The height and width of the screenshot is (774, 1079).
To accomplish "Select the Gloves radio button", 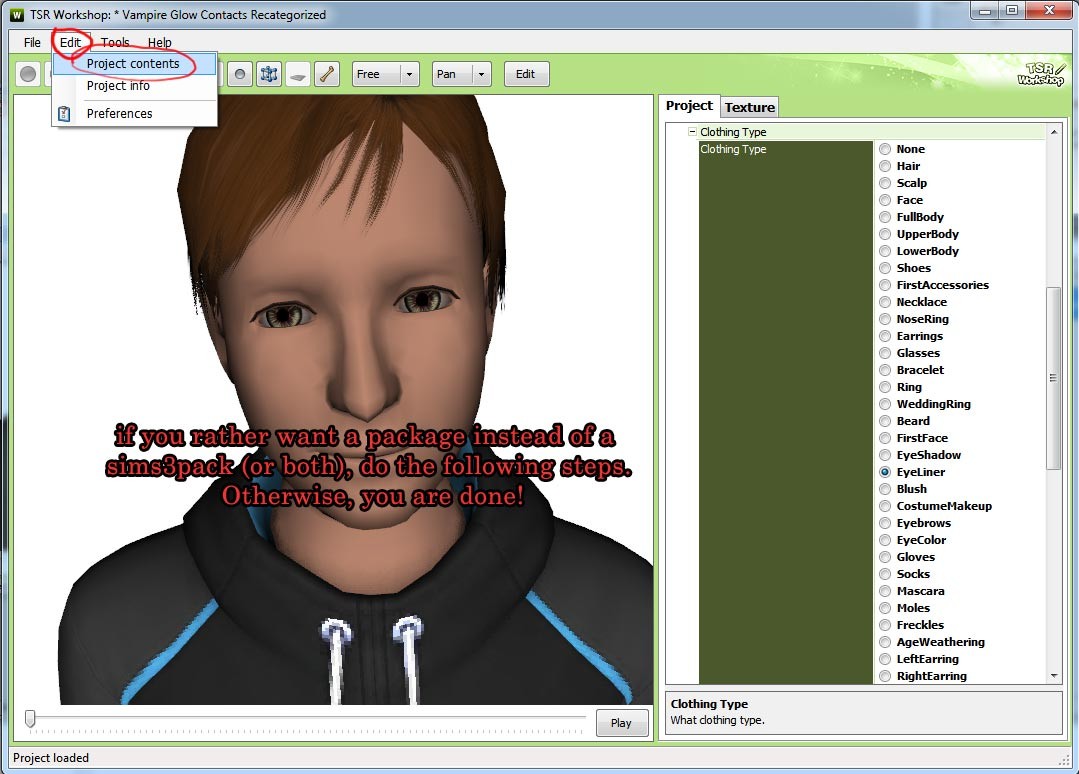I will [885, 557].
